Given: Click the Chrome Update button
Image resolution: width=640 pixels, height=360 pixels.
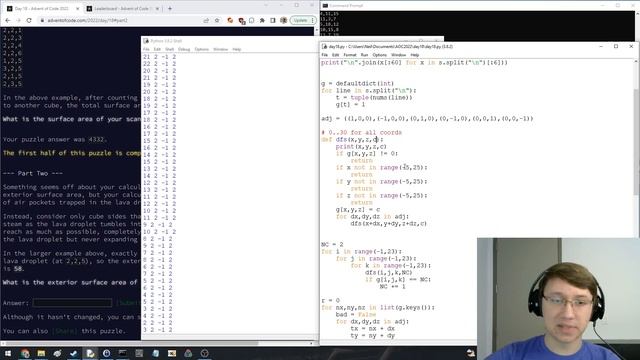Looking at the screenshot, I should pyautogui.click(x=303, y=20).
